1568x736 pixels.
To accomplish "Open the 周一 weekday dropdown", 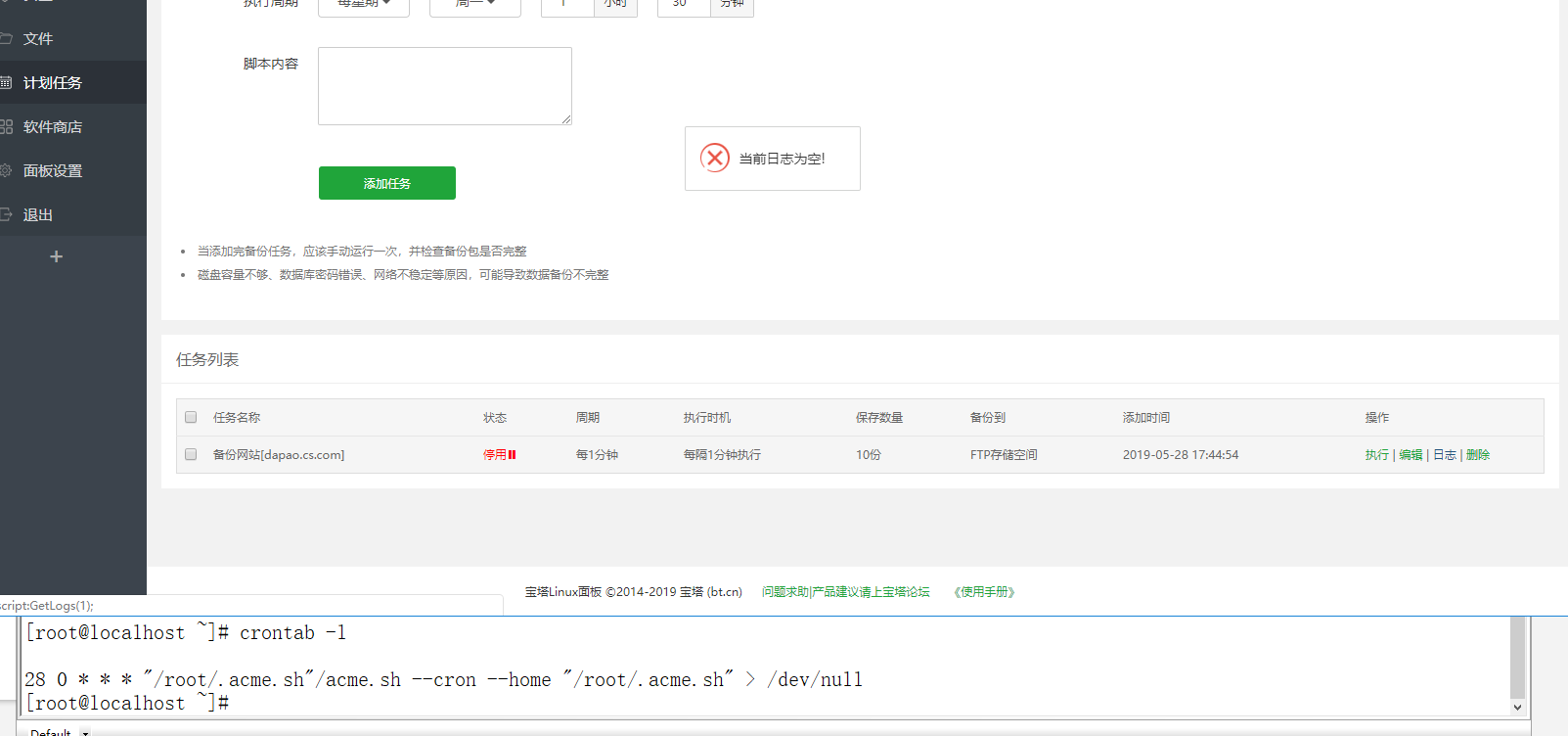I will click(475, 5).
